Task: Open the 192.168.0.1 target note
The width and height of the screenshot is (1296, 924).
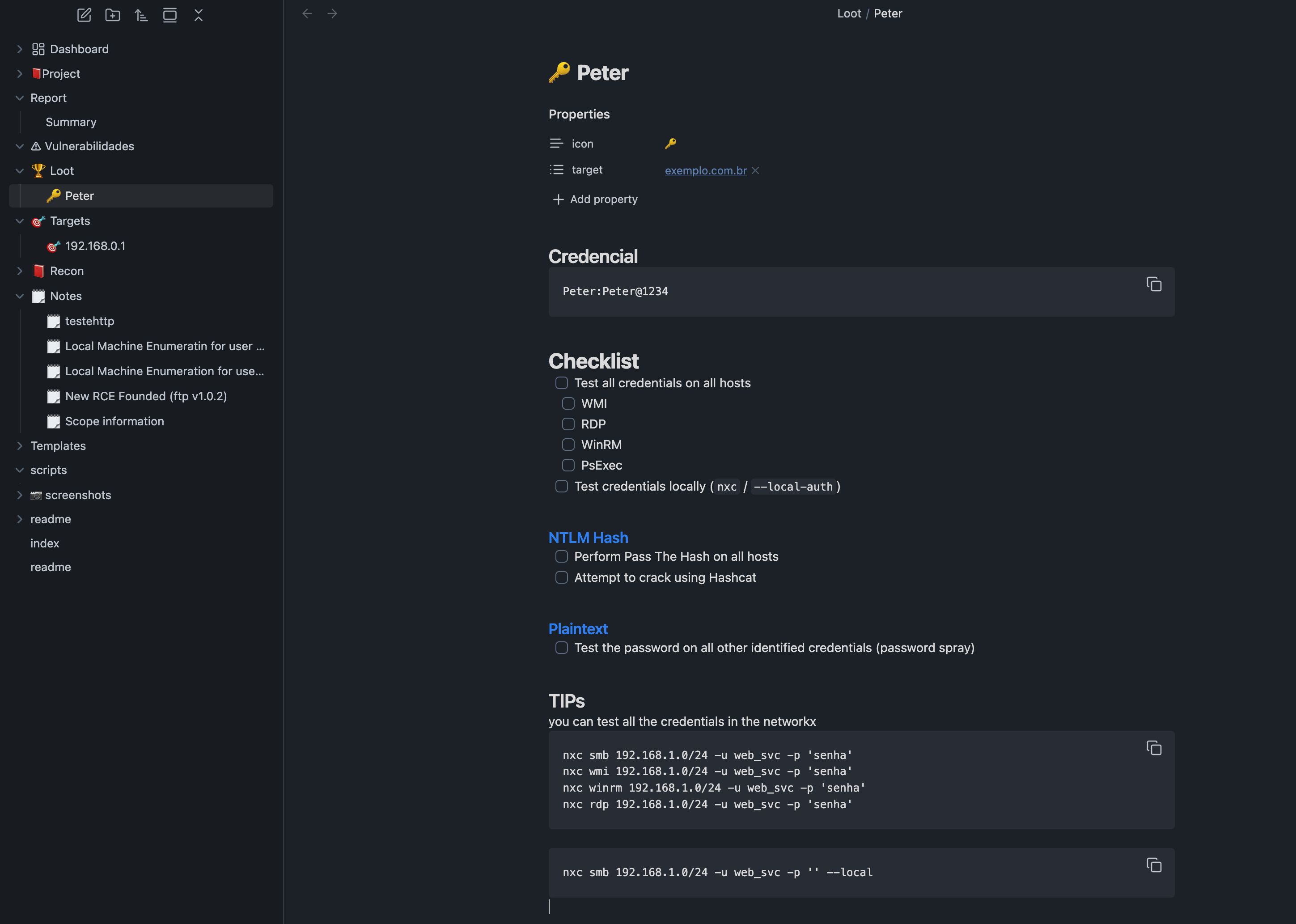Action: click(x=95, y=246)
